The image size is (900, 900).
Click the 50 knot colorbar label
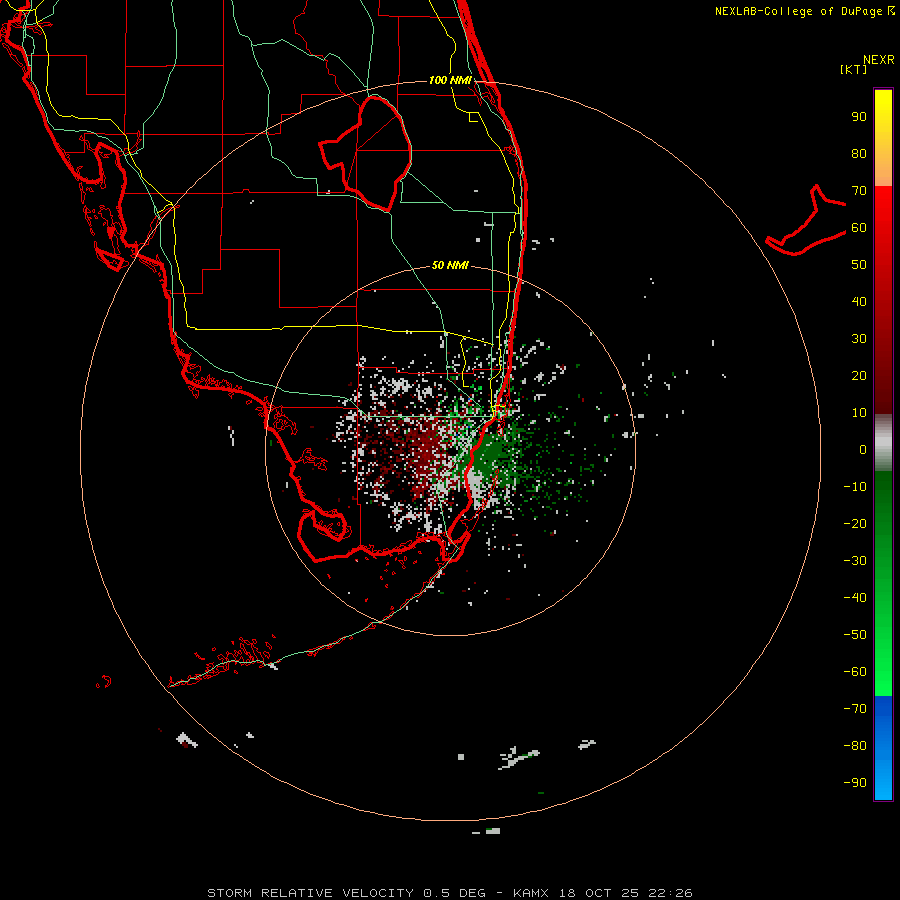(859, 265)
